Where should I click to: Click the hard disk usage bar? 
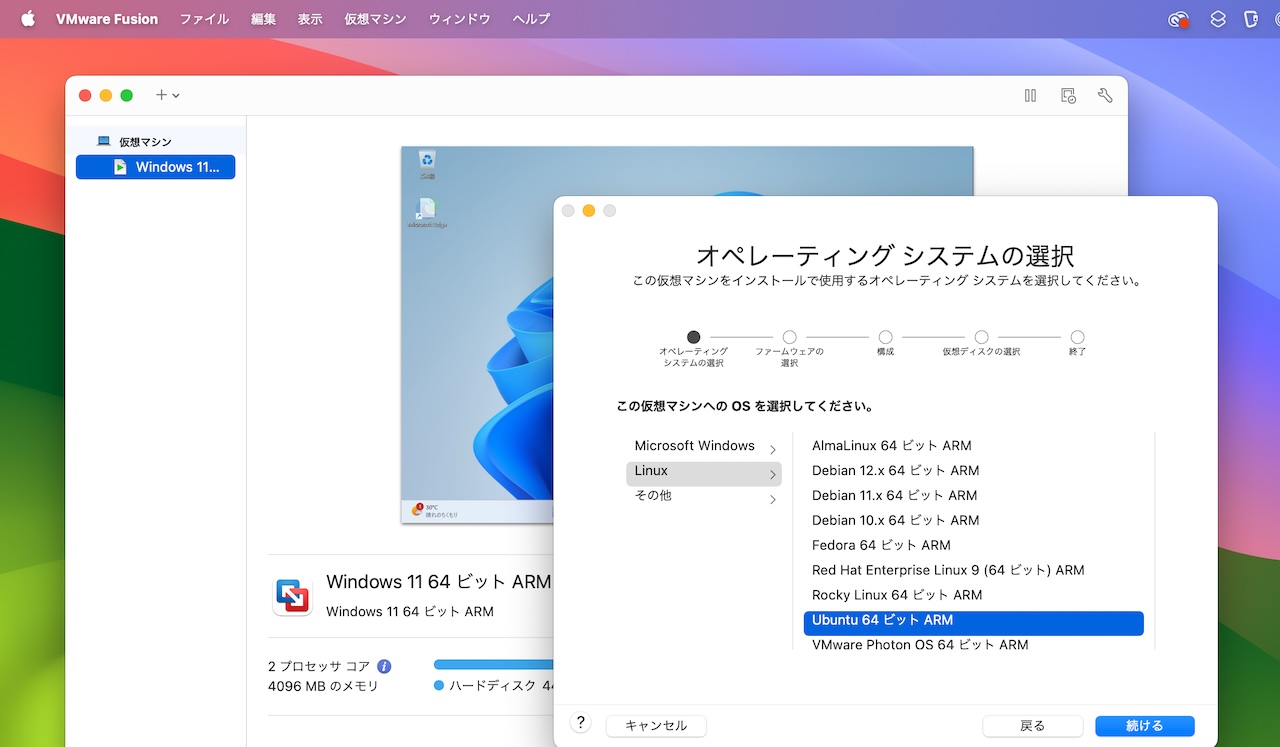point(493,664)
